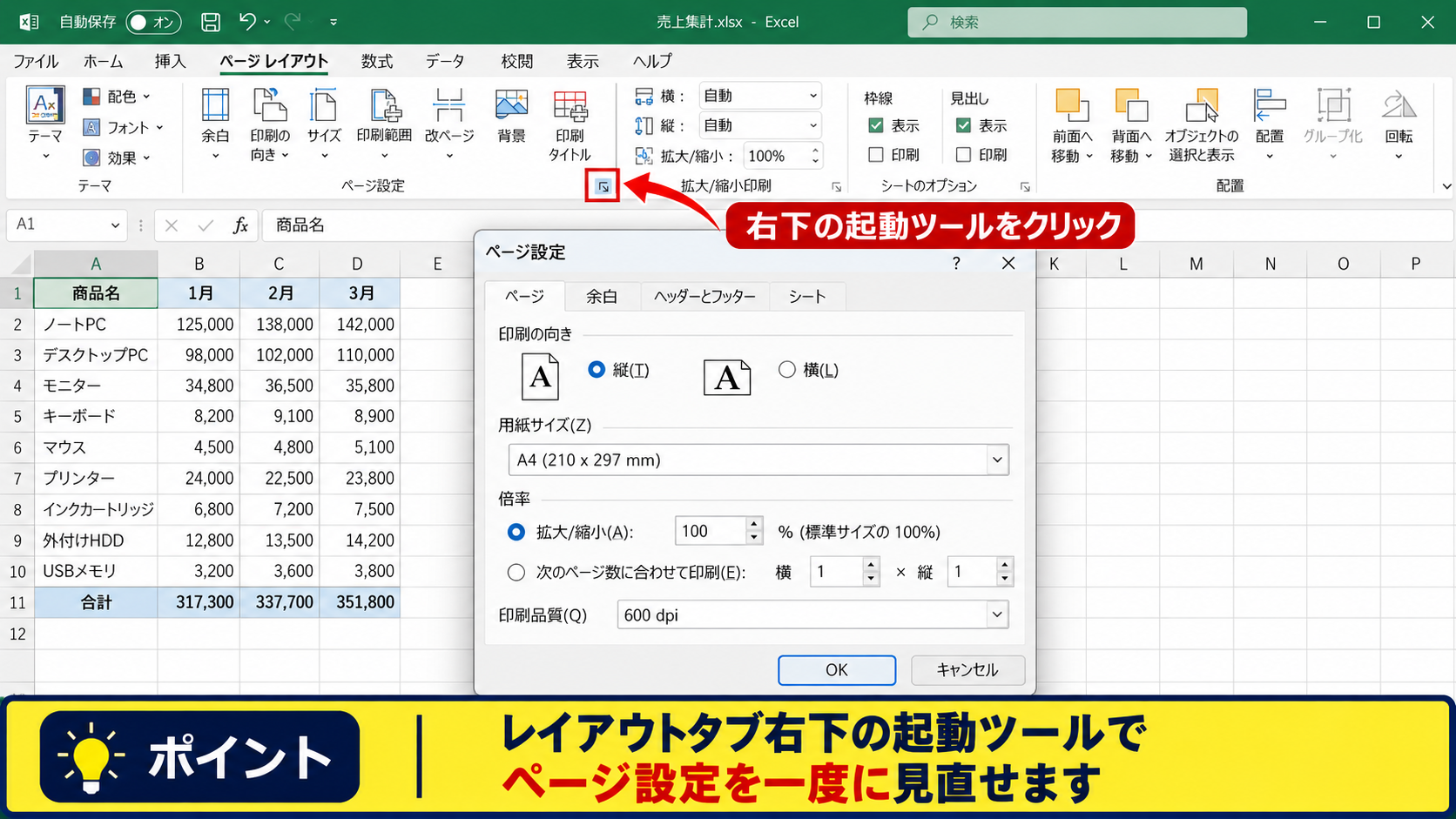Click 背面へ移動 send backward icon
This screenshot has height=819, width=1456.
[x=1131, y=104]
